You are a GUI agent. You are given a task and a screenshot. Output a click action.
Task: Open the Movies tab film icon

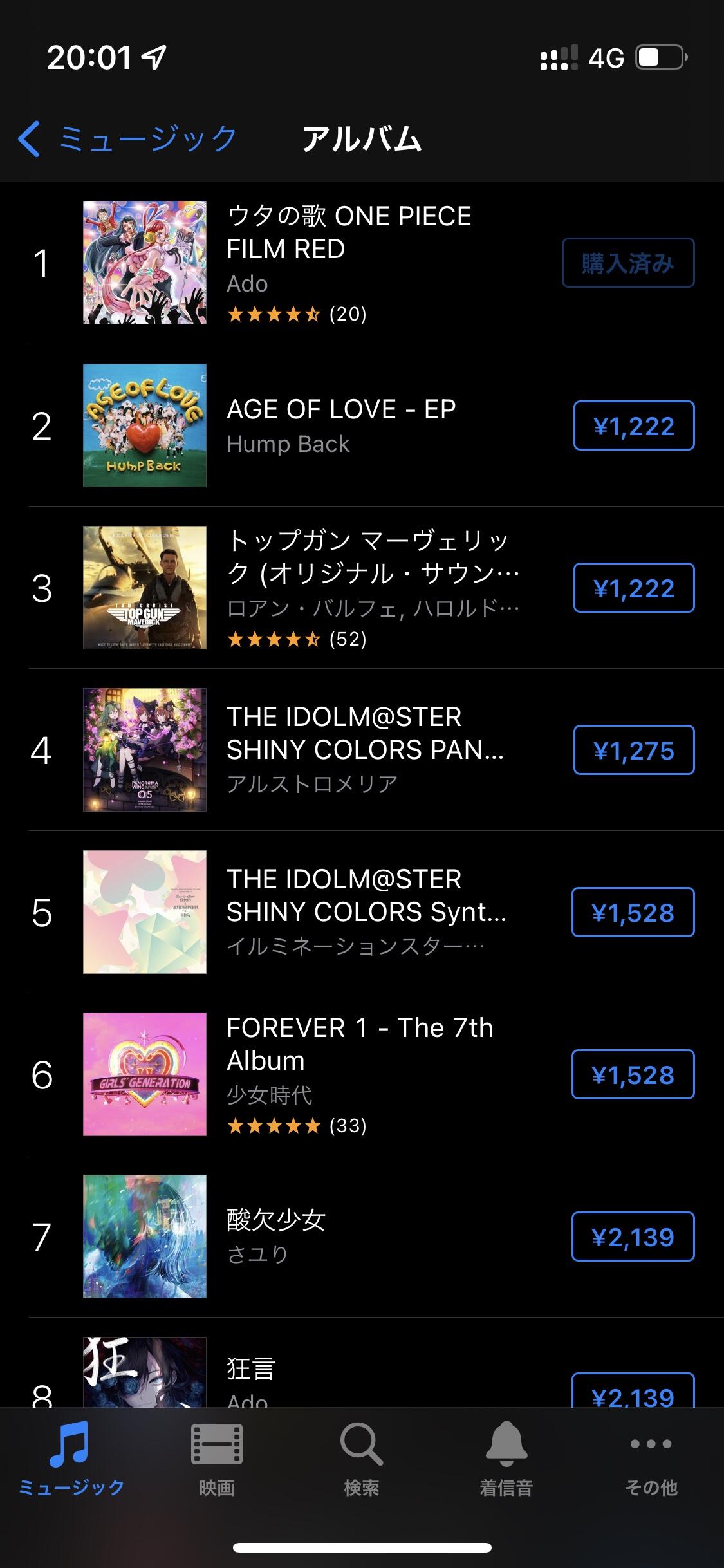click(x=216, y=1444)
